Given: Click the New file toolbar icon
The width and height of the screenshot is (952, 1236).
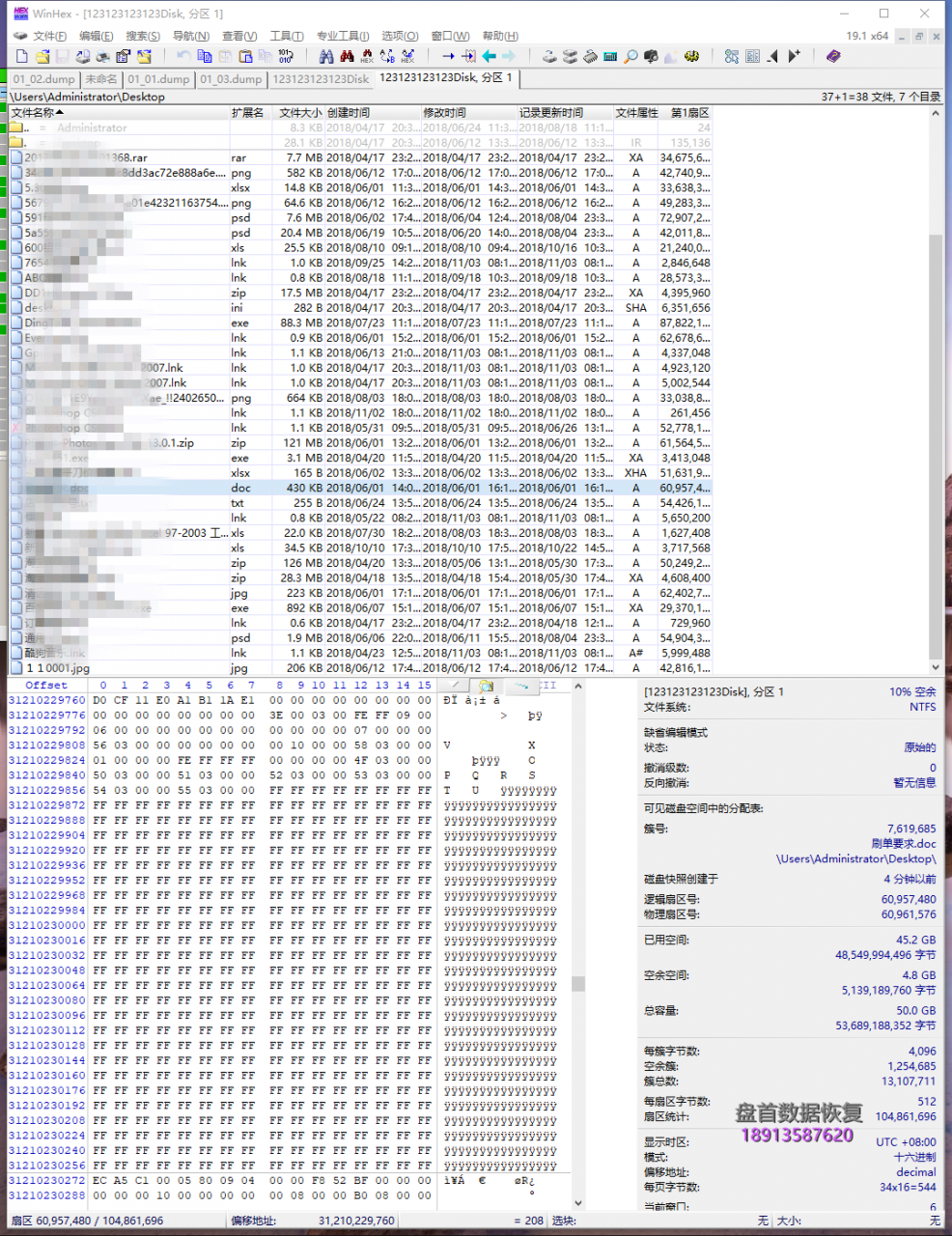Looking at the screenshot, I should pyautogui.click(x=21, y=57).
